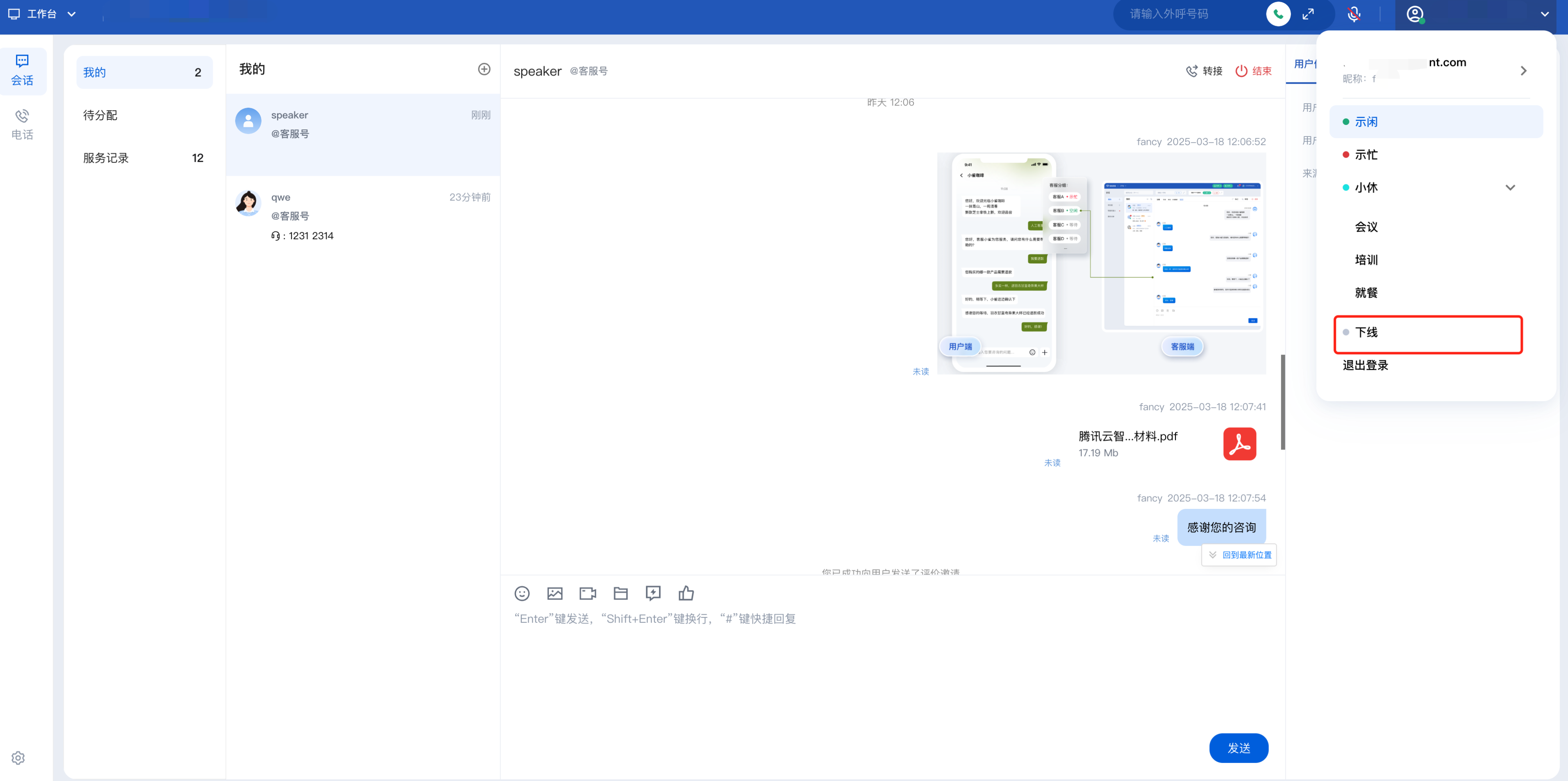1568x781 pixels.
Task: Set status to 示忙 (busy)
Action: click(x=1366, y=154)
